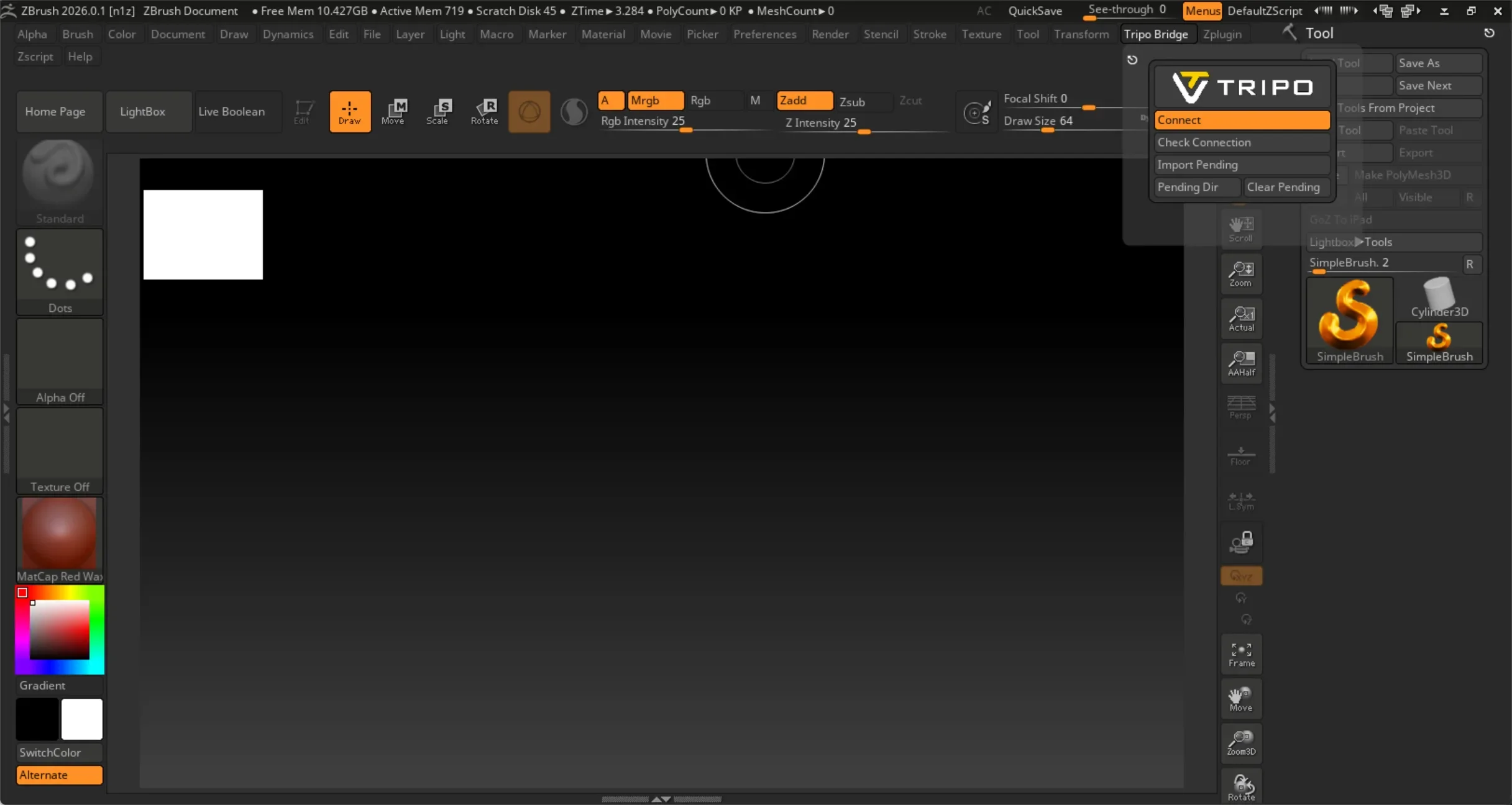Click the Z Intensity slider
The width and height of the screenshot is (1512, 805).
pos(864,124)
